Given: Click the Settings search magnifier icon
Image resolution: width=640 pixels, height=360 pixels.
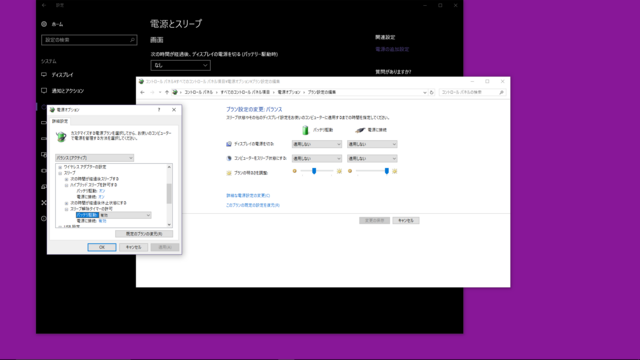Looking at the screenshot, I should pos(132,40).
